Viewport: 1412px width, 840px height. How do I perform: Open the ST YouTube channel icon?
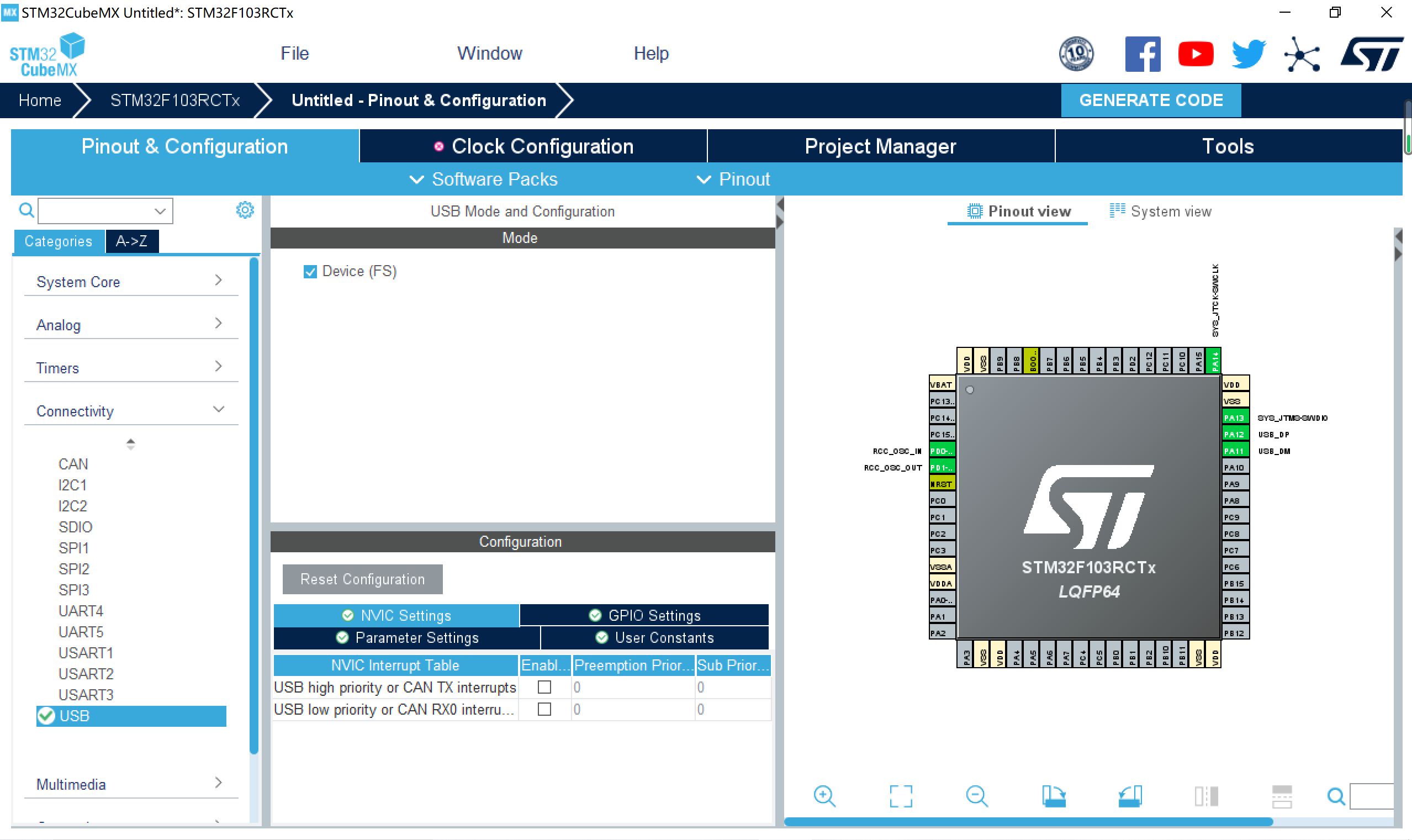[1195, 52]
